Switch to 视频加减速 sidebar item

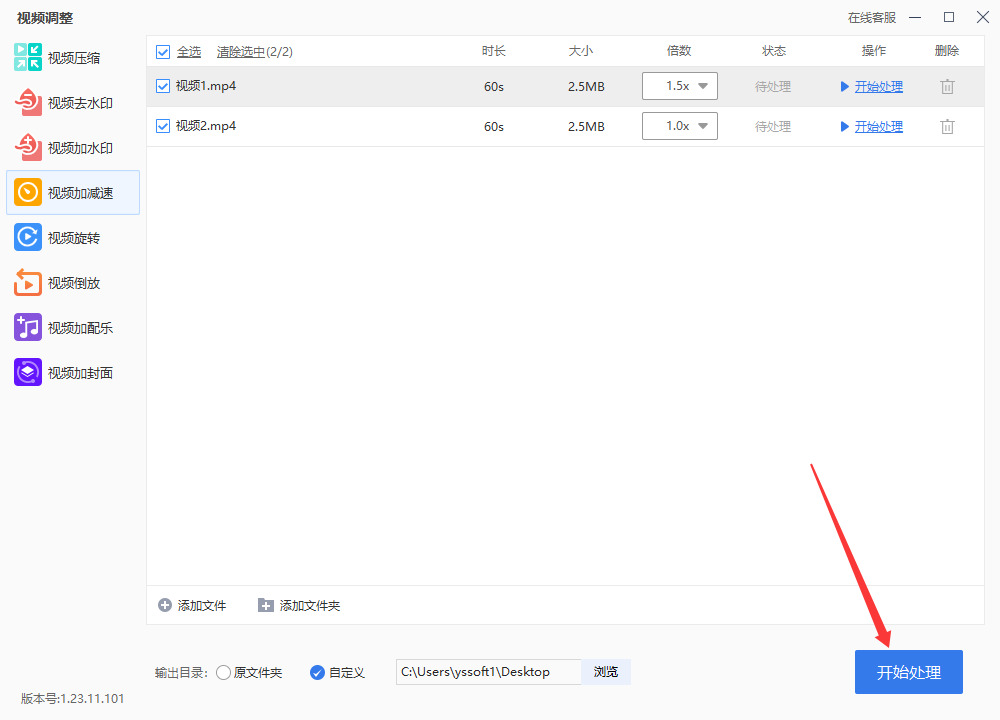coord(73,193)
